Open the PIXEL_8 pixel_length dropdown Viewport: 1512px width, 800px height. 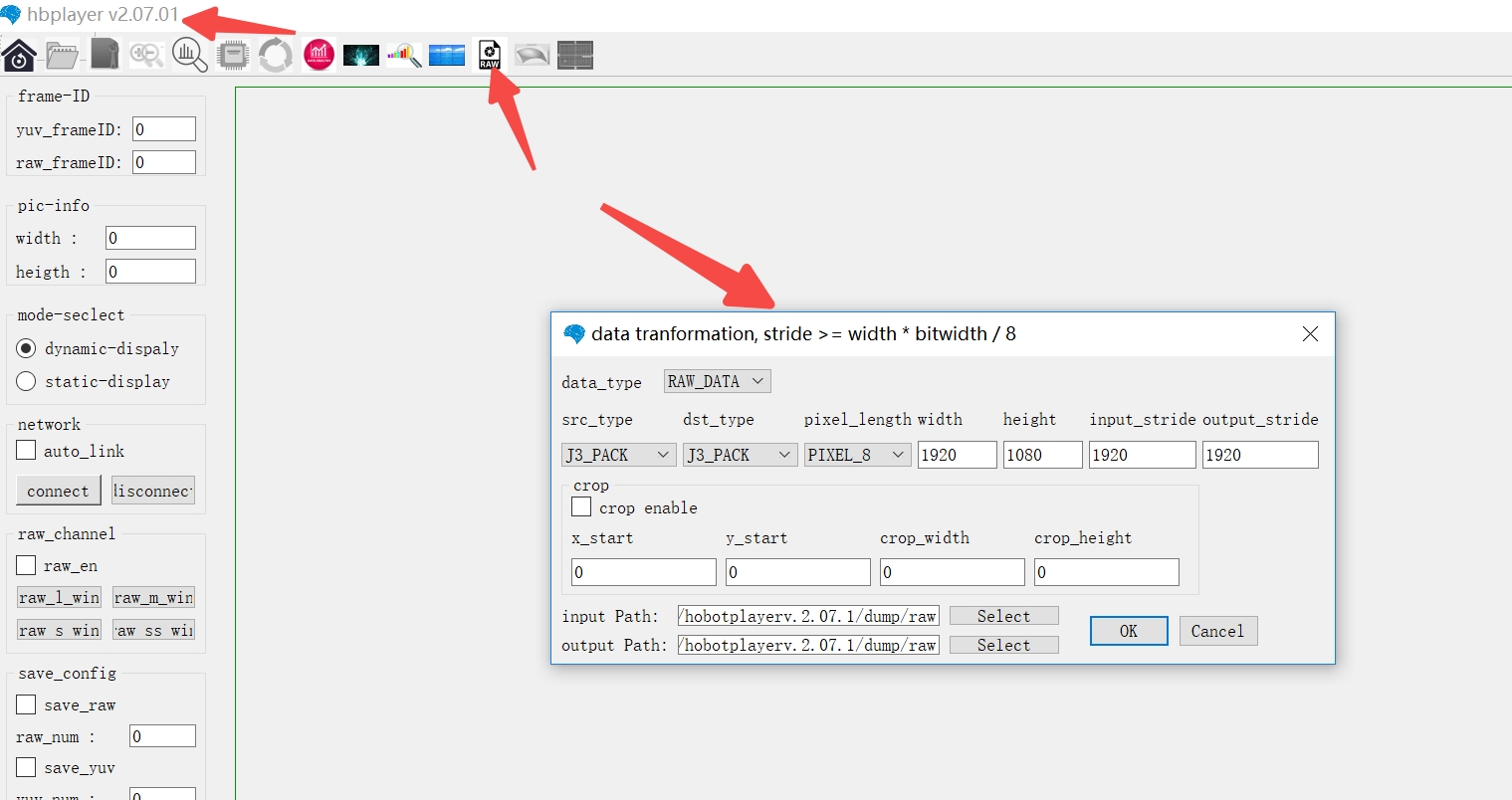[x=857, y=455]
